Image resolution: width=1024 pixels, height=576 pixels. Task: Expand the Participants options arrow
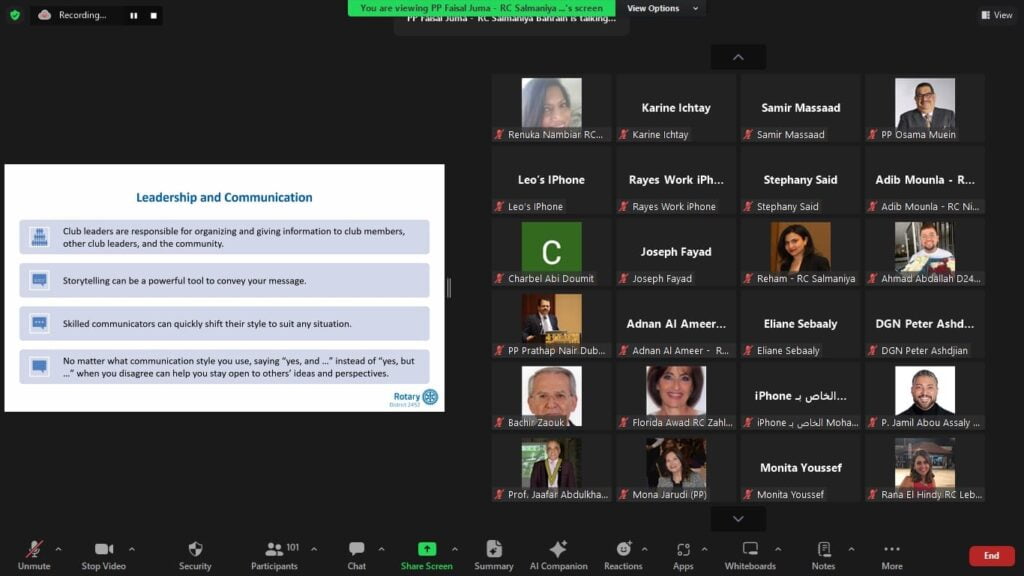pos(314,549)
